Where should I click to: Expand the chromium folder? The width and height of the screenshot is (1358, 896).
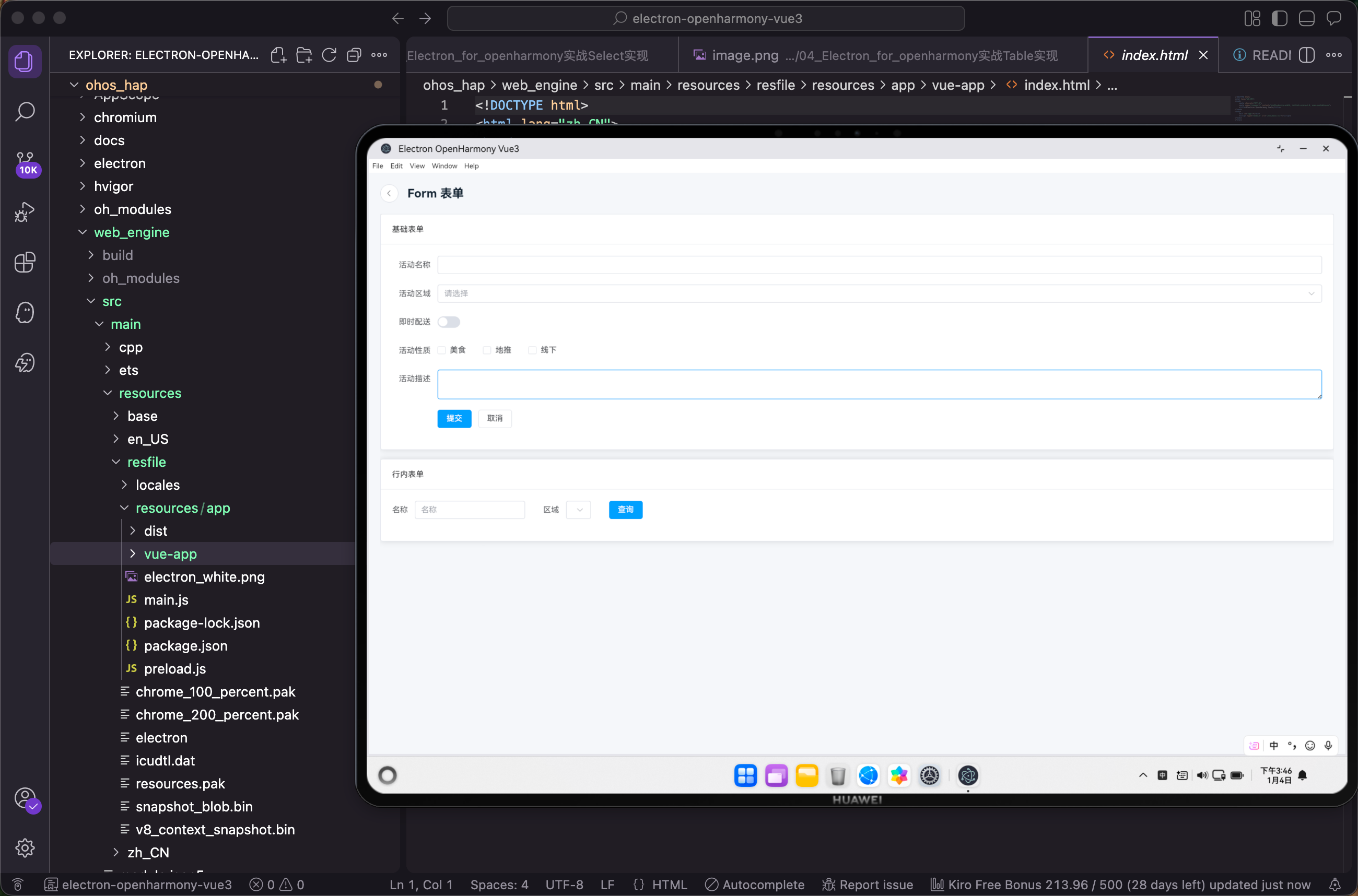pyautogui.click(x=125, y=117)
